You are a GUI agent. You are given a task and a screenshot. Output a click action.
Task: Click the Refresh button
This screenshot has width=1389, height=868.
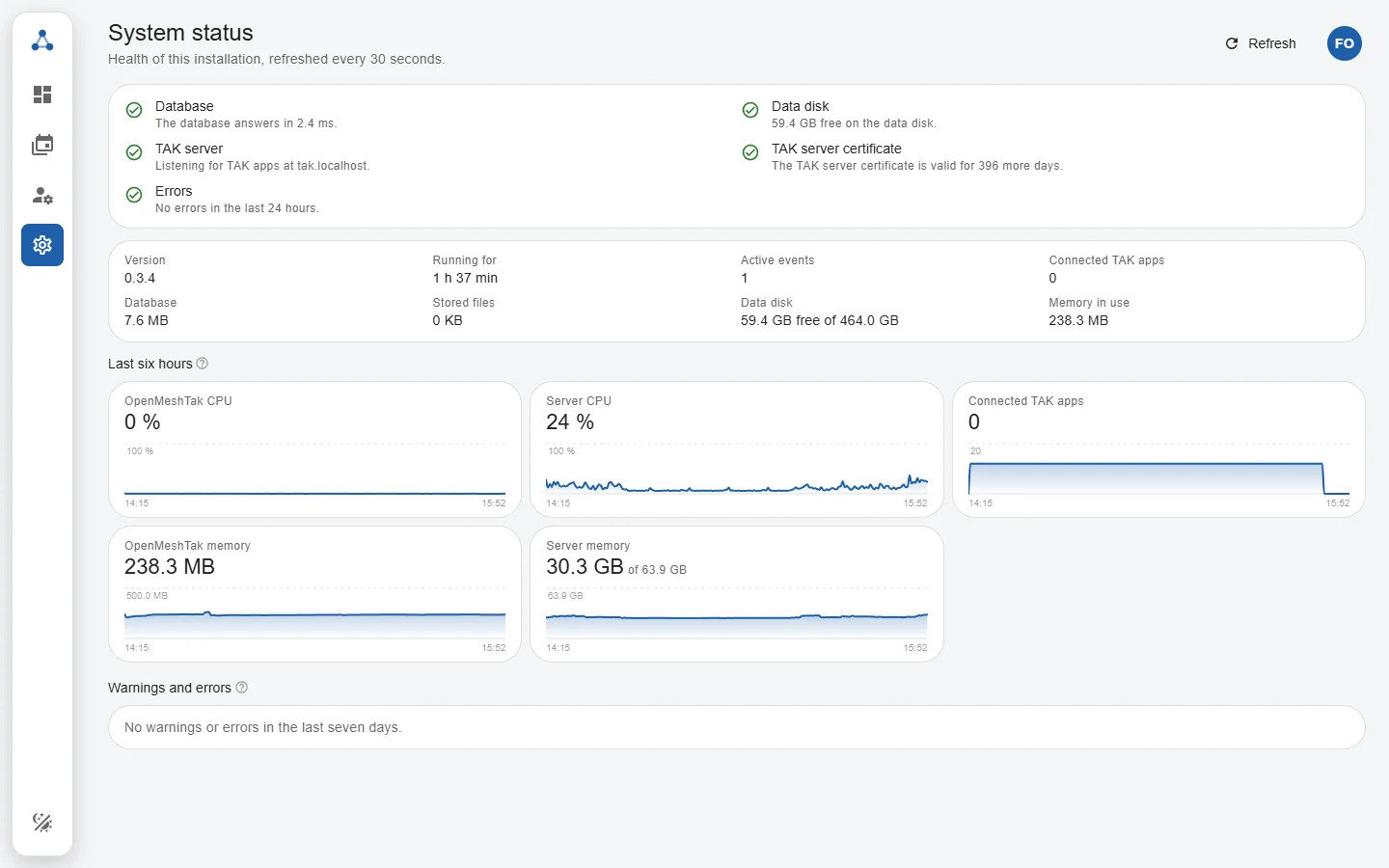coord(1261,43)
